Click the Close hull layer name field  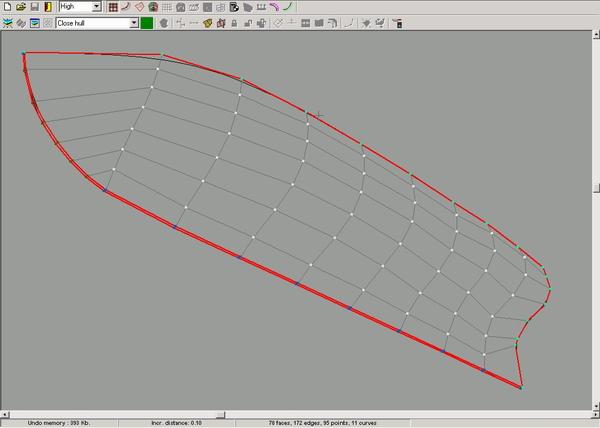click(90, 21)
